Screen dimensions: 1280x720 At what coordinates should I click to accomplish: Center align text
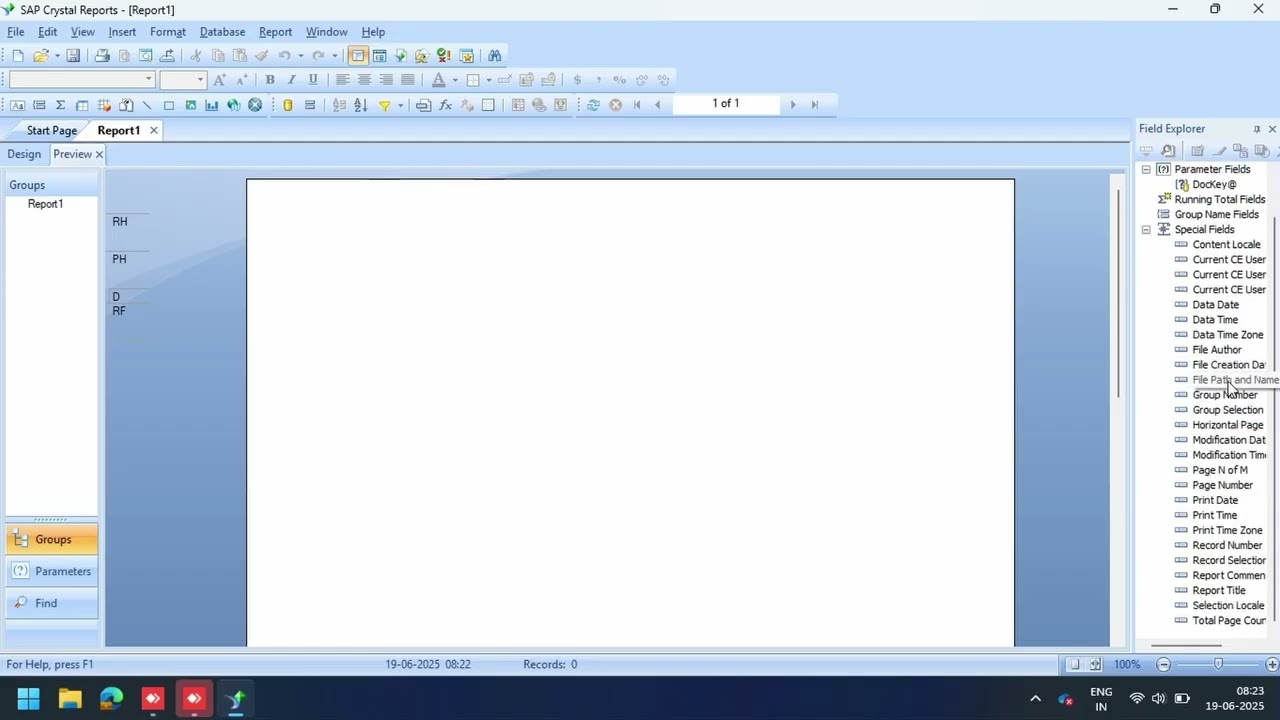pyautogui.click(x=364, y=80)
